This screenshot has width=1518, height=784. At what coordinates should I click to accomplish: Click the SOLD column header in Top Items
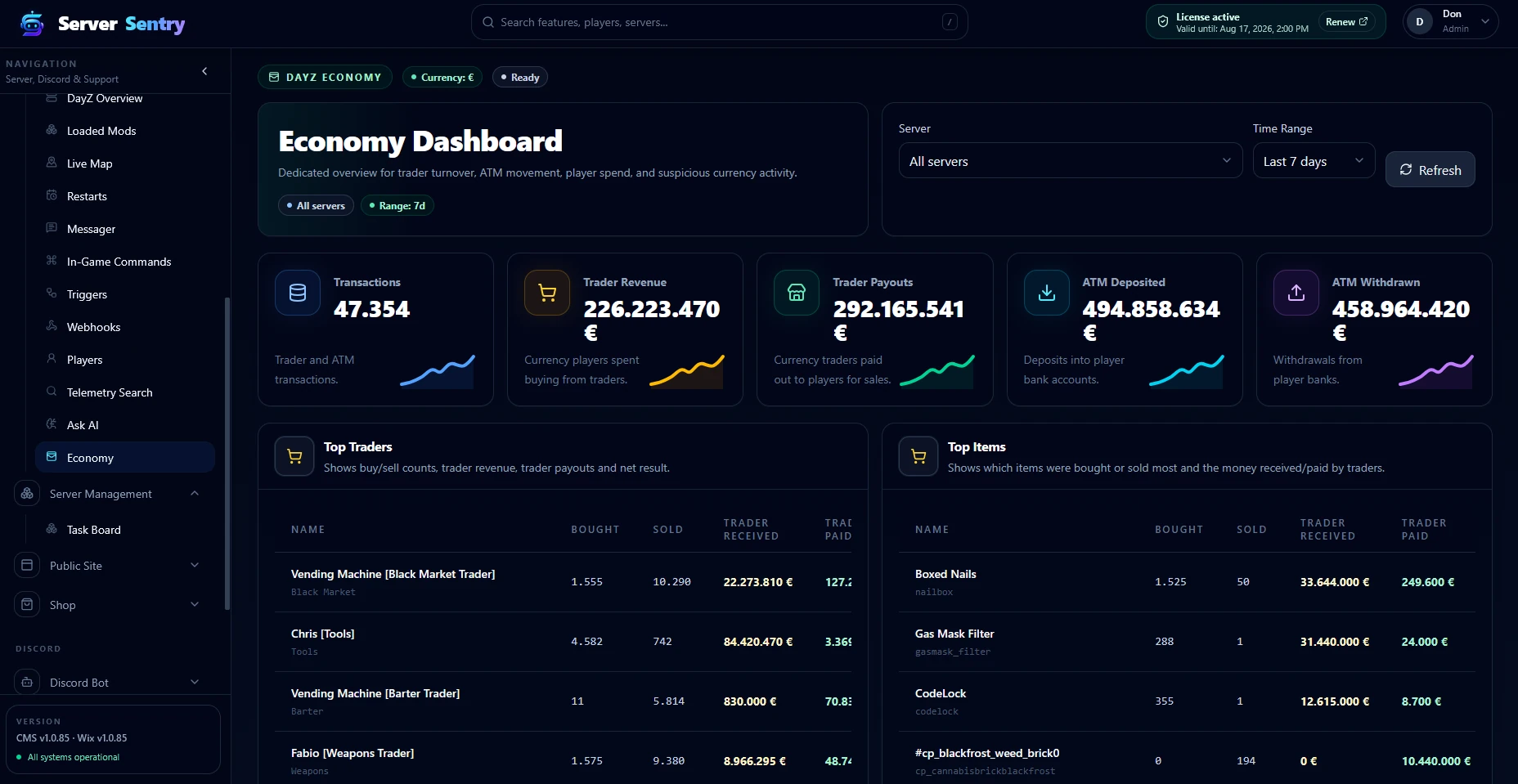pyautogui.click(x=1251, y=530)
